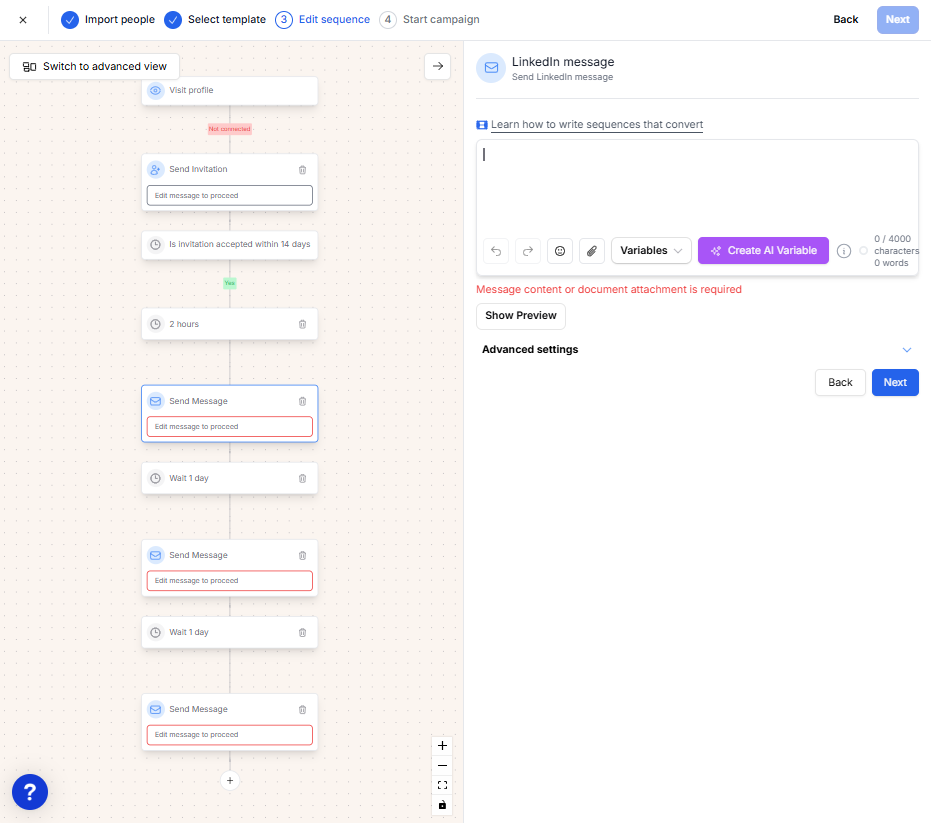Screen dimensions: 944x823
Task: Delete second Wait 1 day step
Action: coord(302,633)
